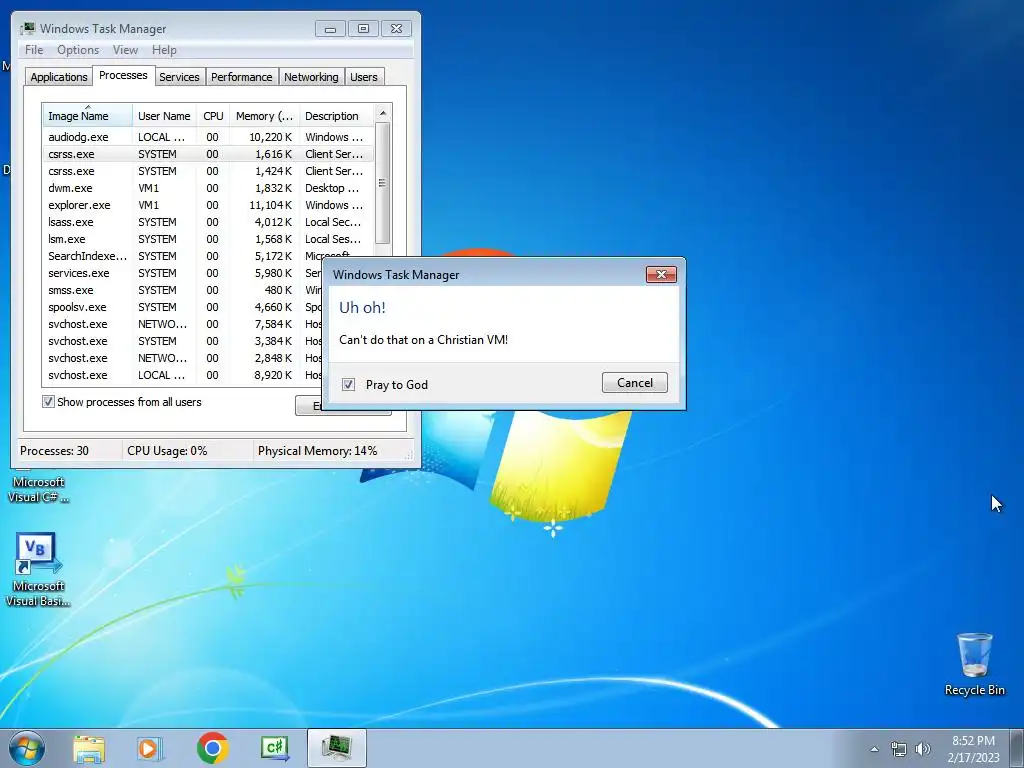The image size is (1024, 768).
Task: Select svchost.exe using 2,848 K memory
Action: (x=183, y=358)
